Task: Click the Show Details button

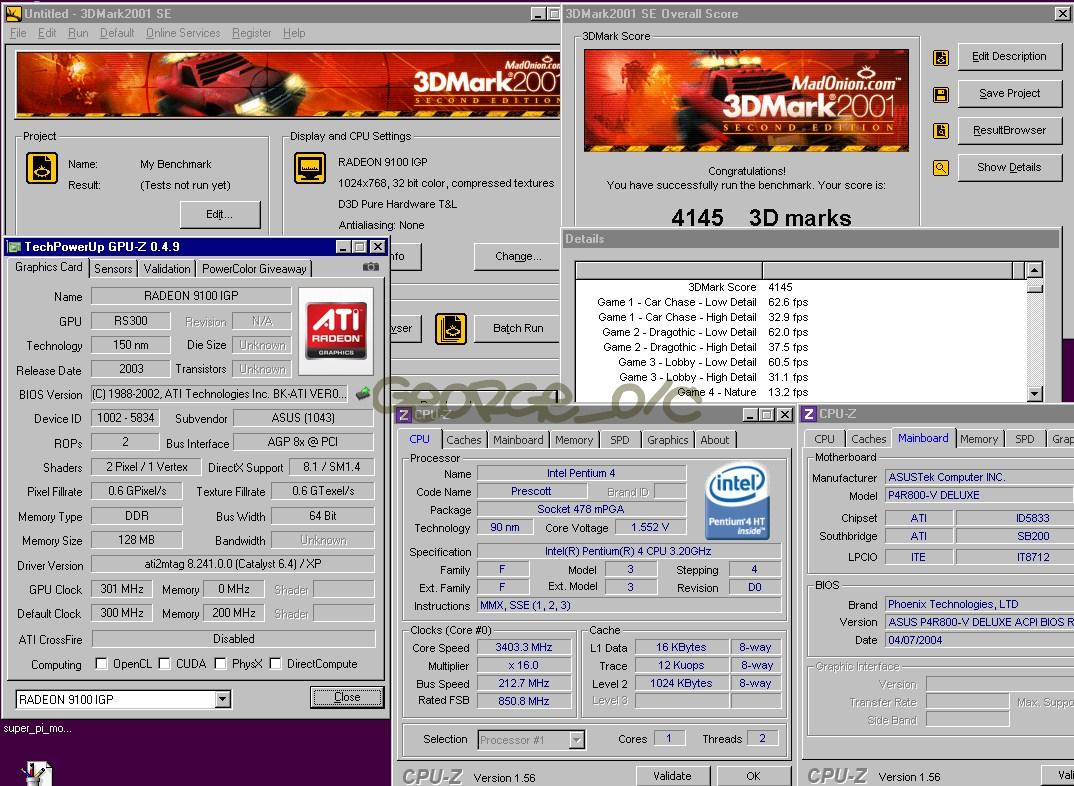Action: click(x=1010, y=167)
